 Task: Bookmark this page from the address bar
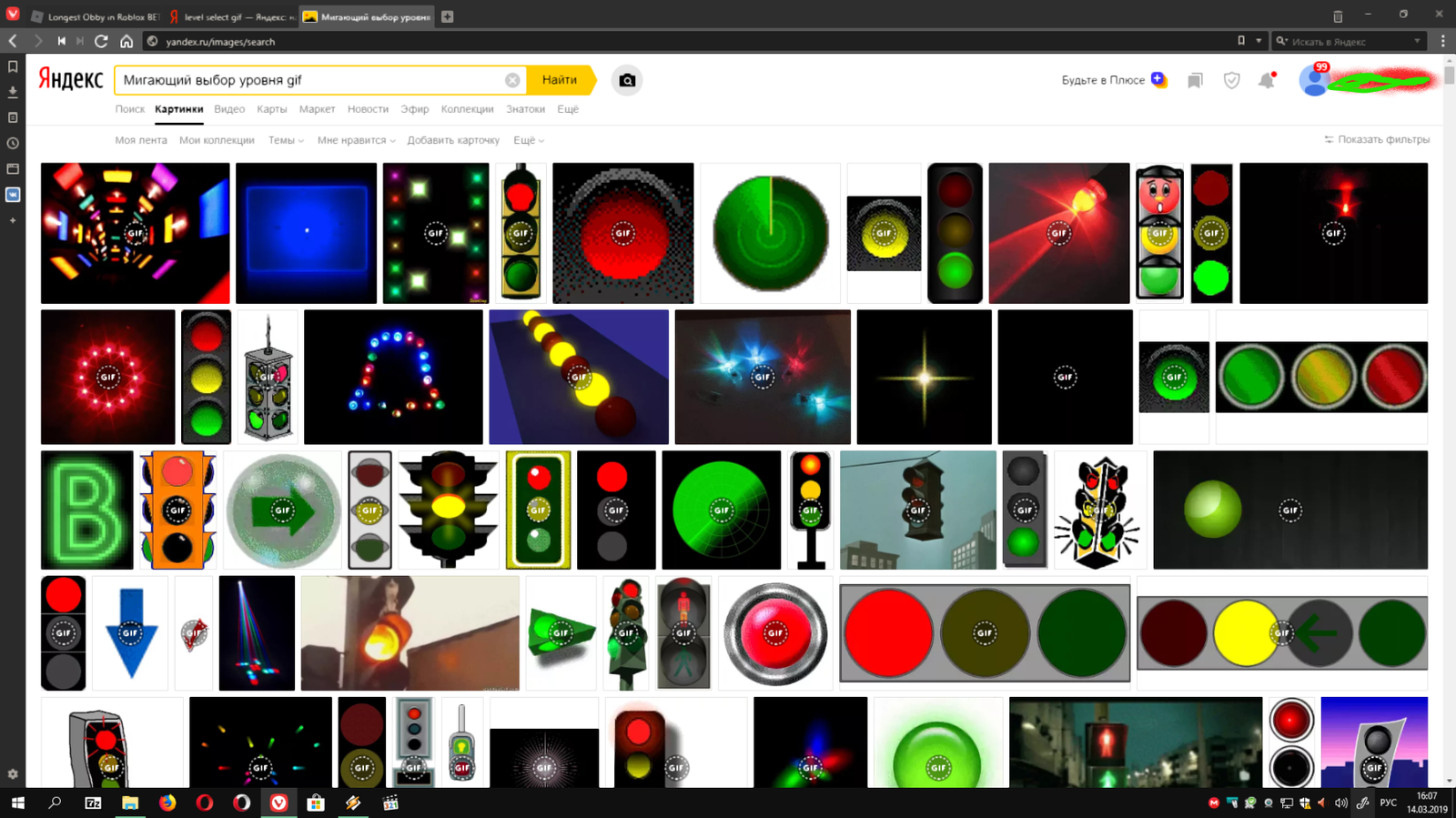tap(1241, 41)
